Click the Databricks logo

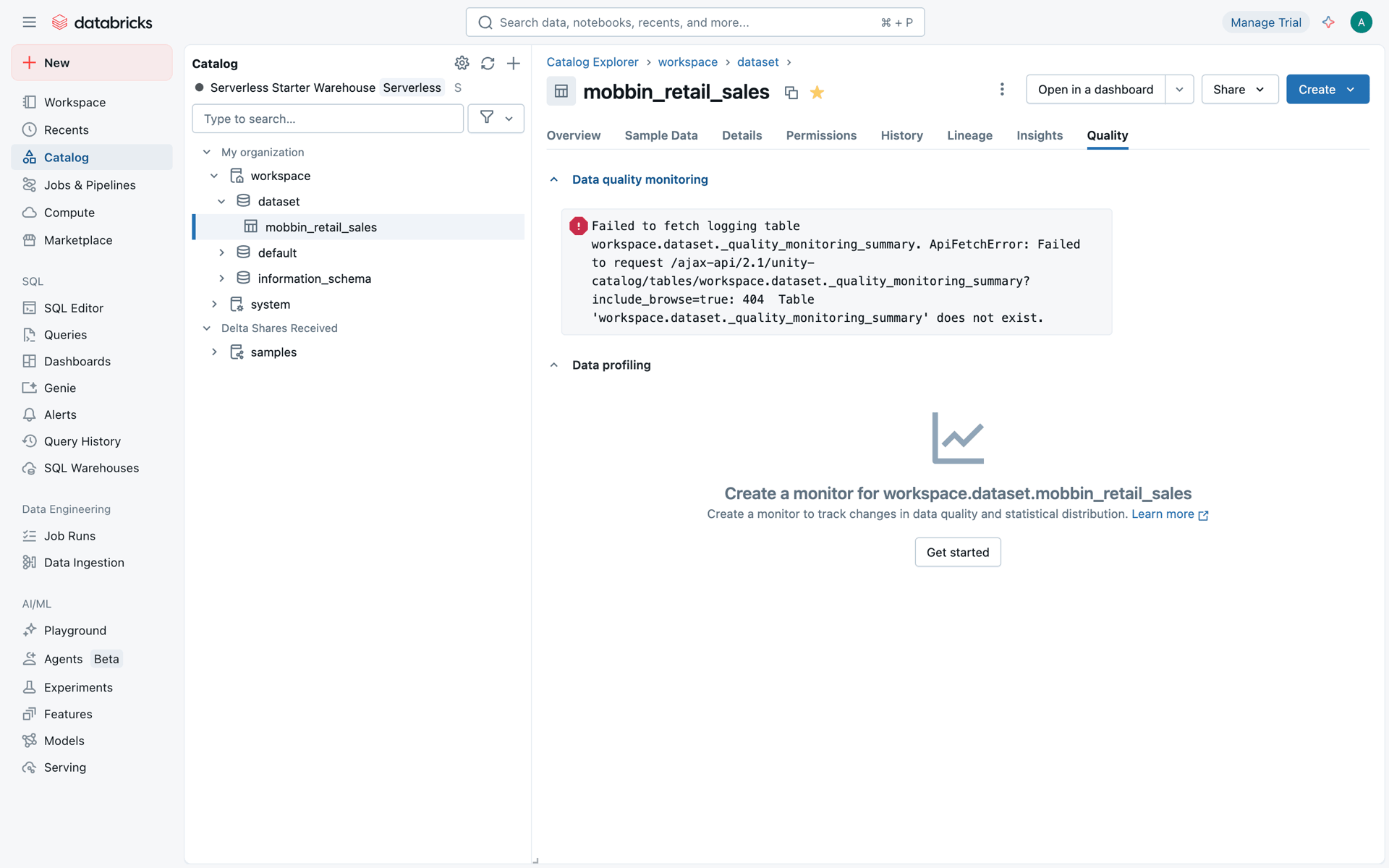point(102,22)
